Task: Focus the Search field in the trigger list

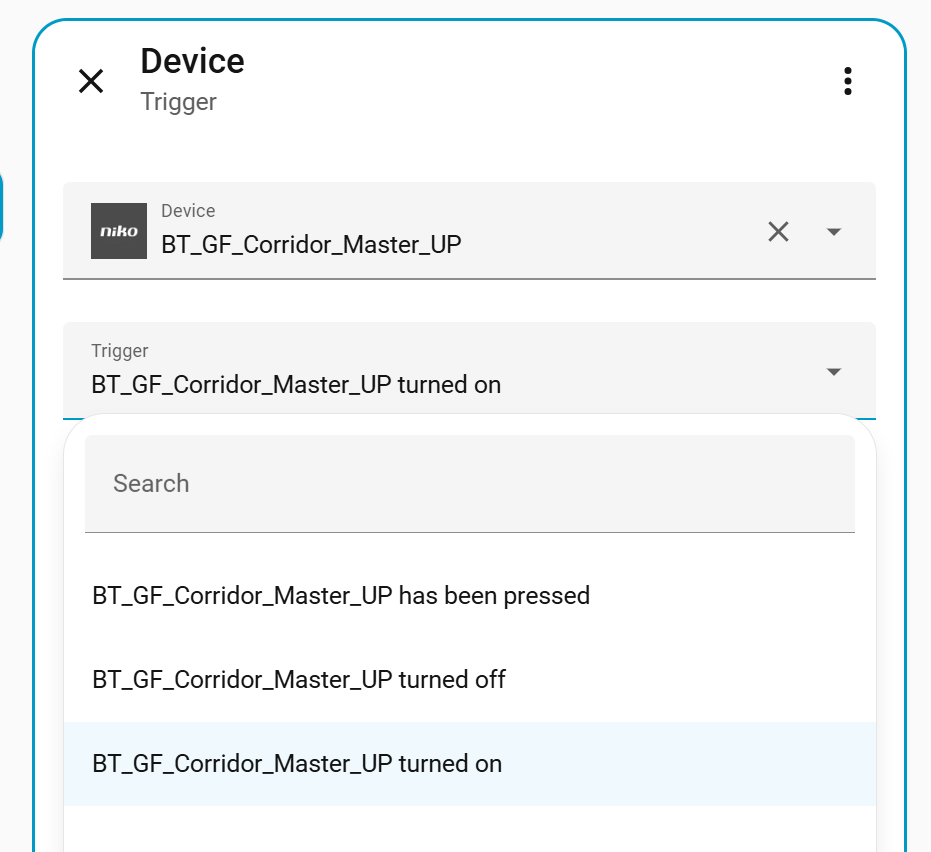Action: (469, 484)
